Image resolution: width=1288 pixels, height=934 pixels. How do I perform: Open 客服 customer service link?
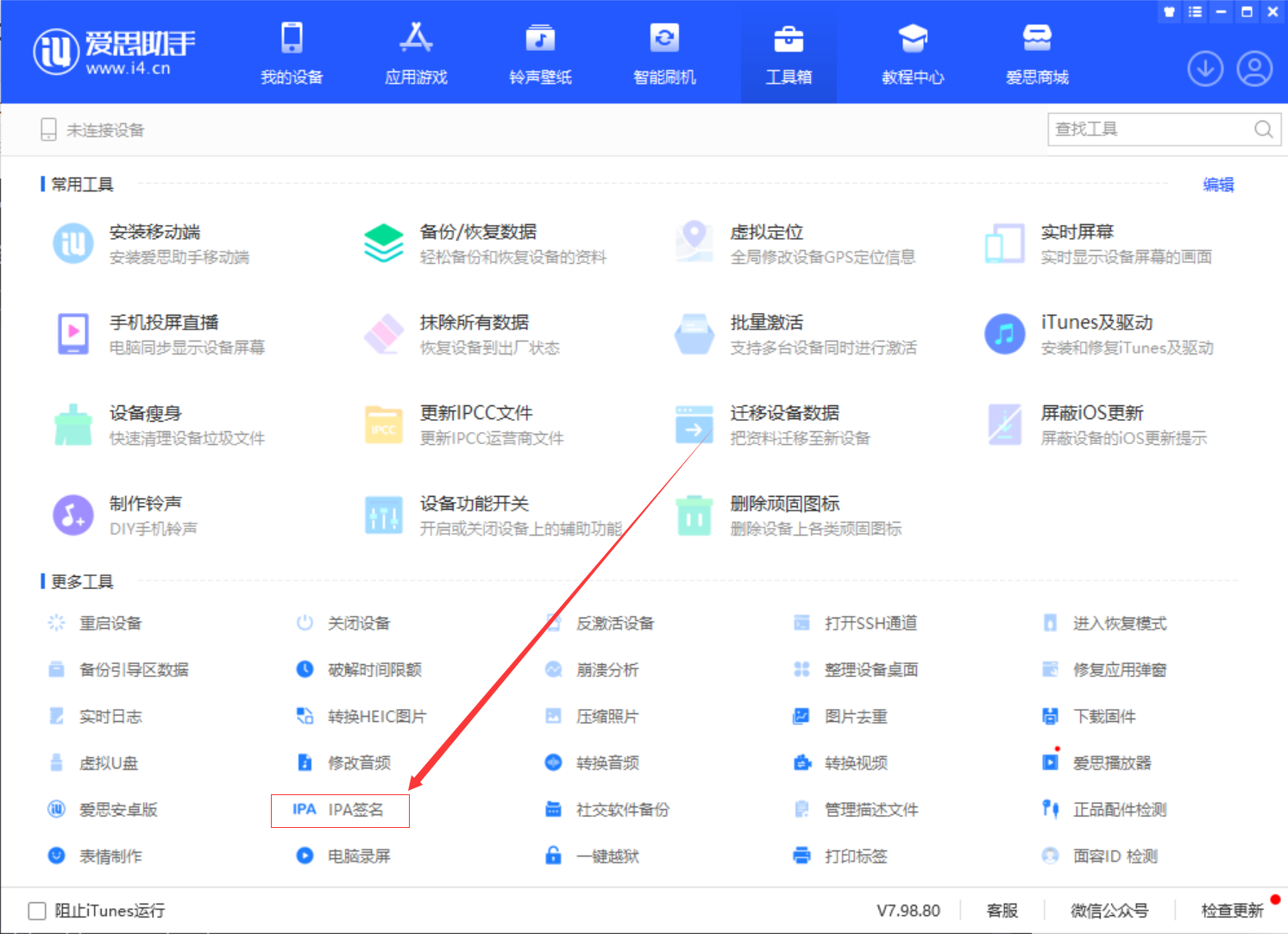click(1002, 911)
